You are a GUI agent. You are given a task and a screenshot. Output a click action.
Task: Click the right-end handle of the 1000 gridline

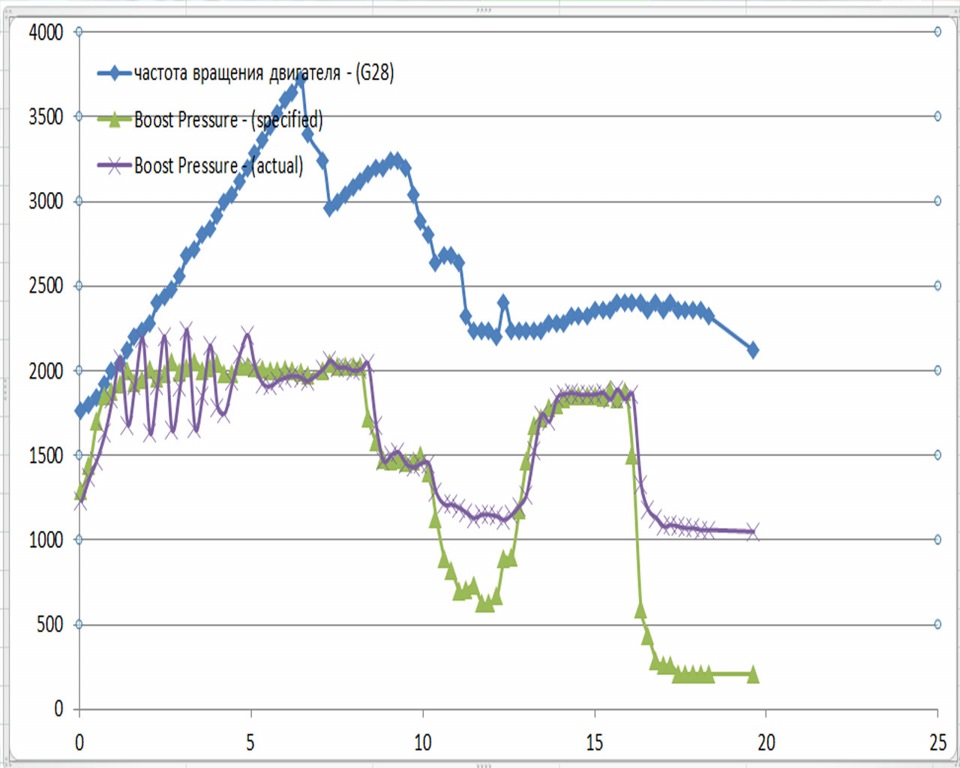pyautogui.click(x=937, y=540)
